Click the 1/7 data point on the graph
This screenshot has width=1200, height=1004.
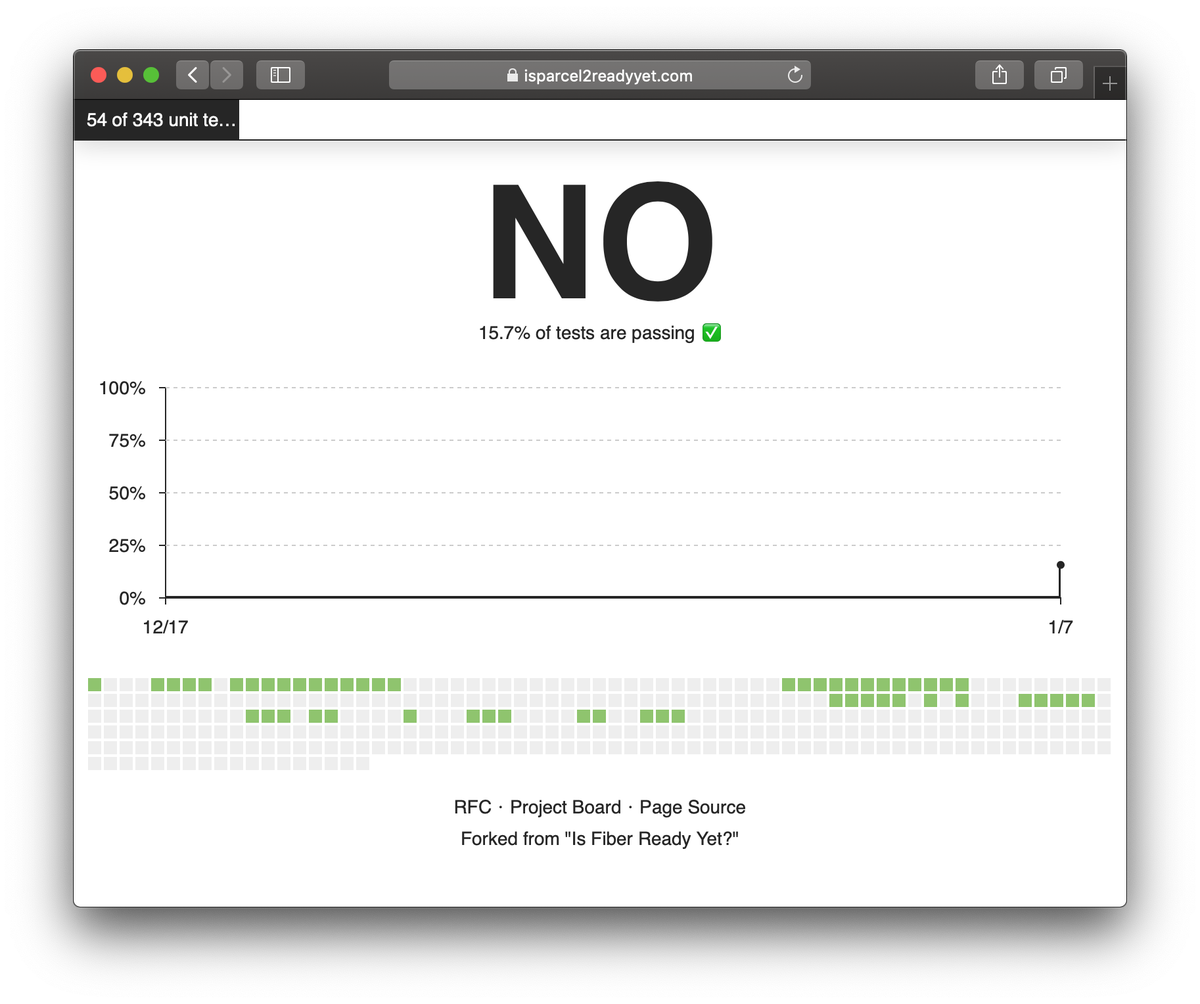coord(1060,565)
